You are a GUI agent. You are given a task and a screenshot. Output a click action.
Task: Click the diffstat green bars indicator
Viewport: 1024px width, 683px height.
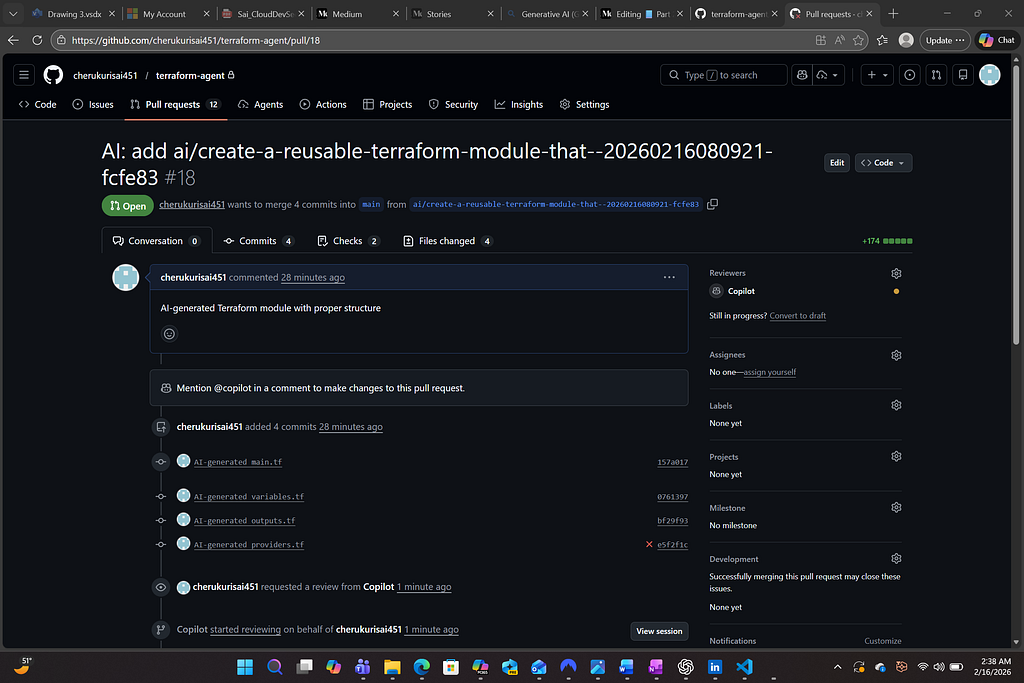[x=897, y=241]
